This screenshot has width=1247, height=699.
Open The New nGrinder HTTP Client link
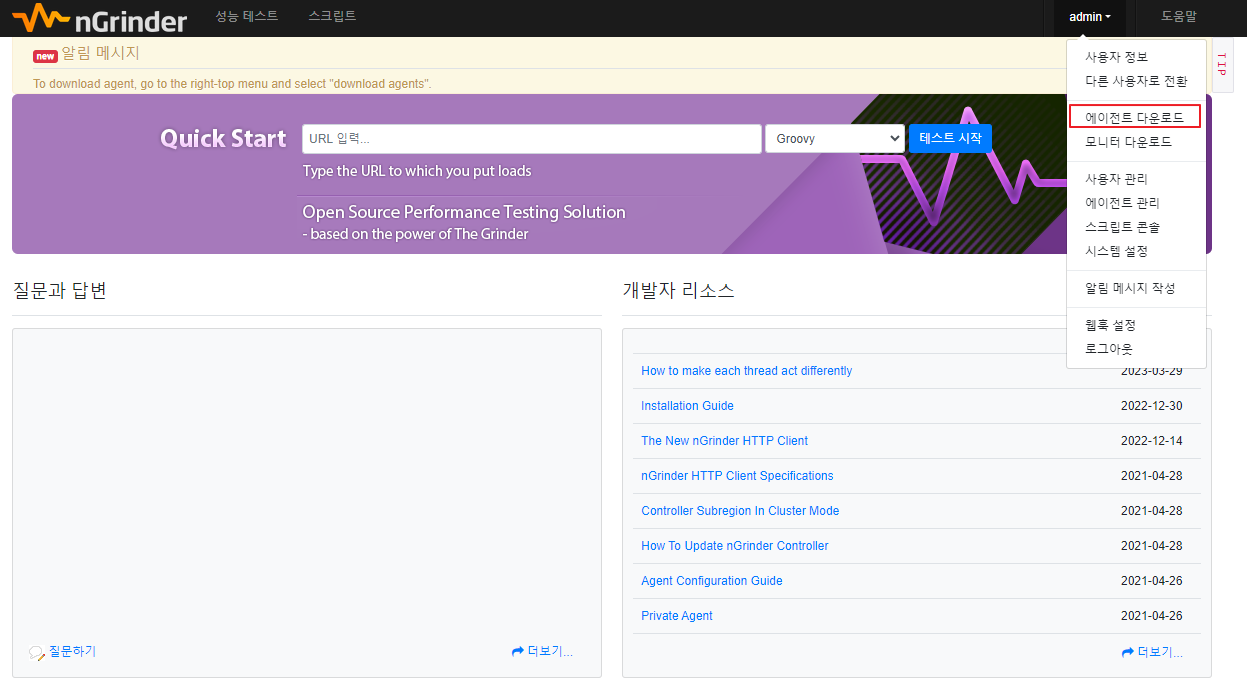[724, 441]
